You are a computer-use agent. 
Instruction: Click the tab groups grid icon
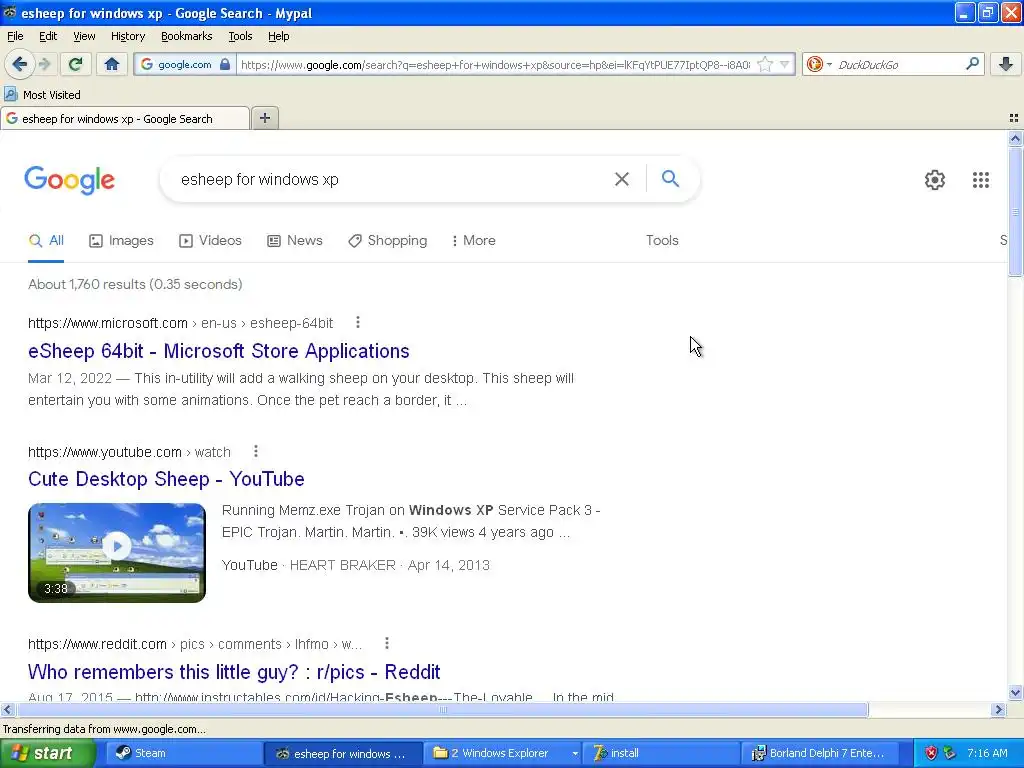(x=1013, y=118)
